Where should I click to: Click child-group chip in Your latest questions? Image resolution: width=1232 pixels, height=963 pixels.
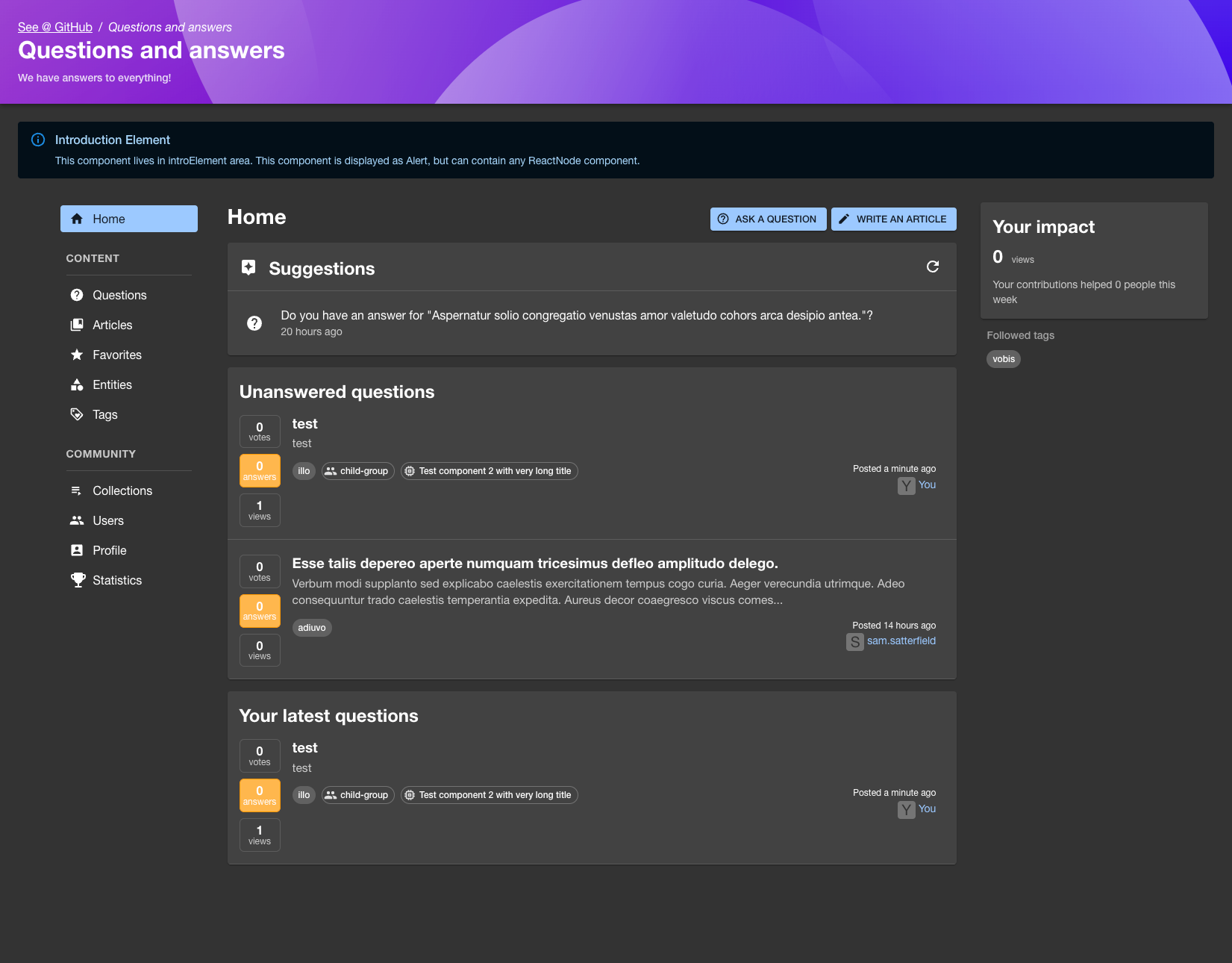coord(358,795)
